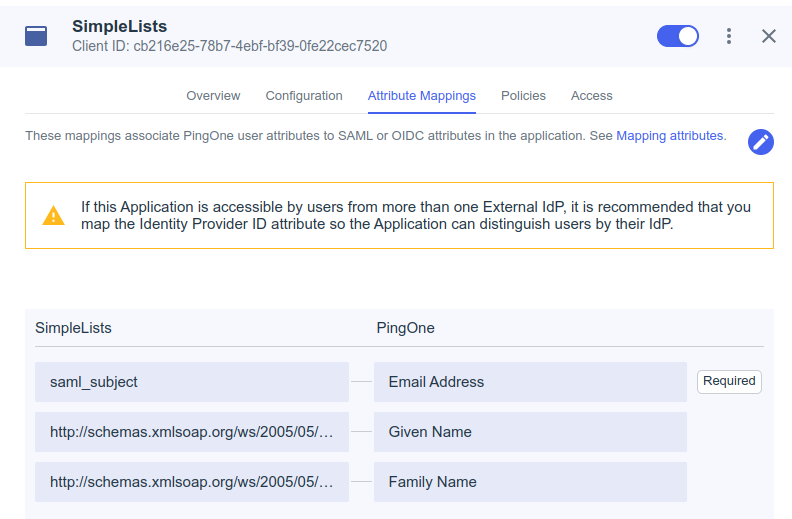The height and width of the screenshot is (519, 792).
Task: Click the External IdP warning message text
Action: pyautogui.click(x=416, y=216)
